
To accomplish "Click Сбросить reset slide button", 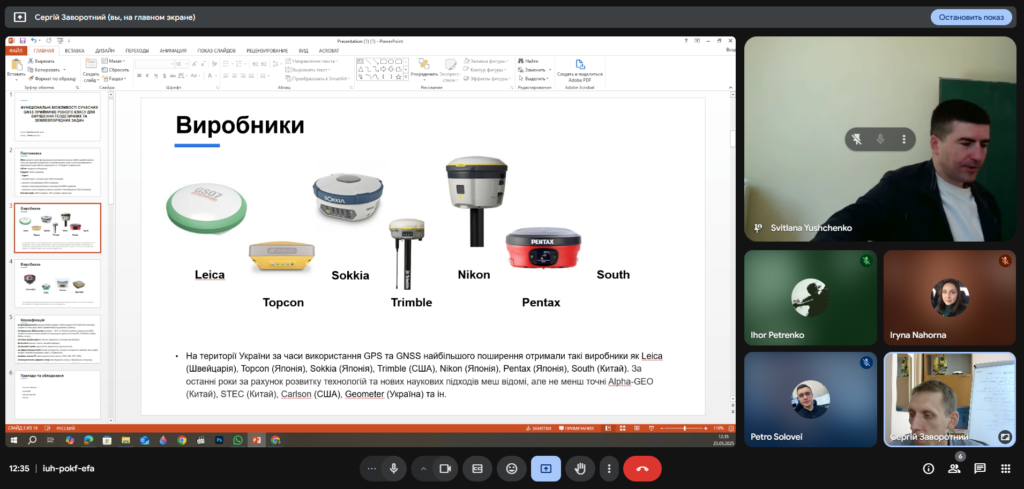I will click(116, 69).
